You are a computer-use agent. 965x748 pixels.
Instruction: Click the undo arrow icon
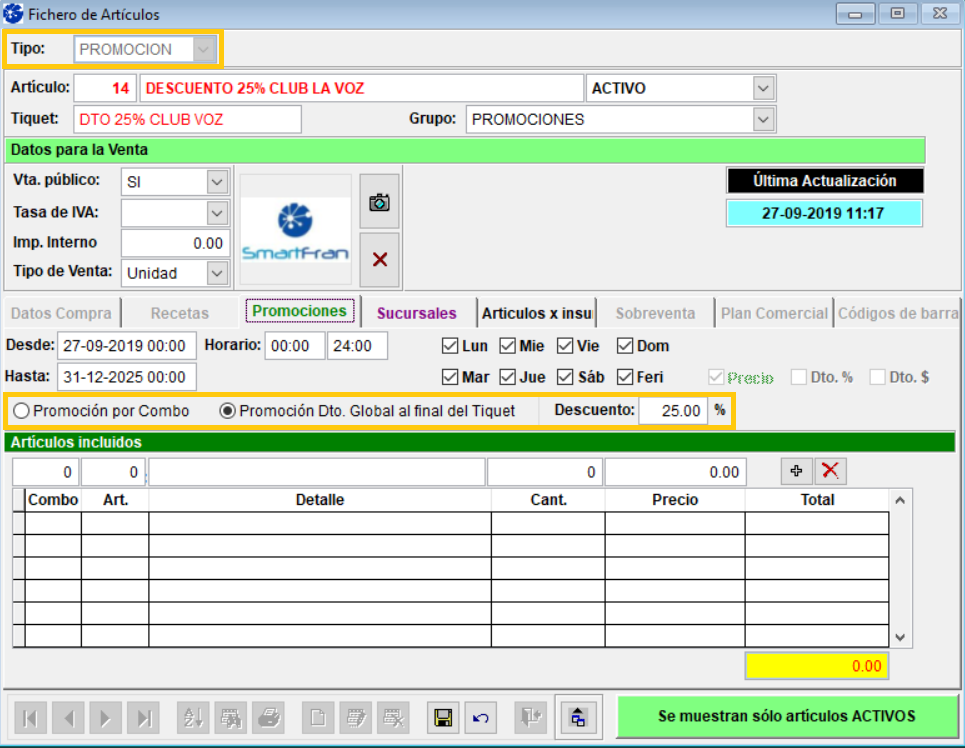coord(481,716)
